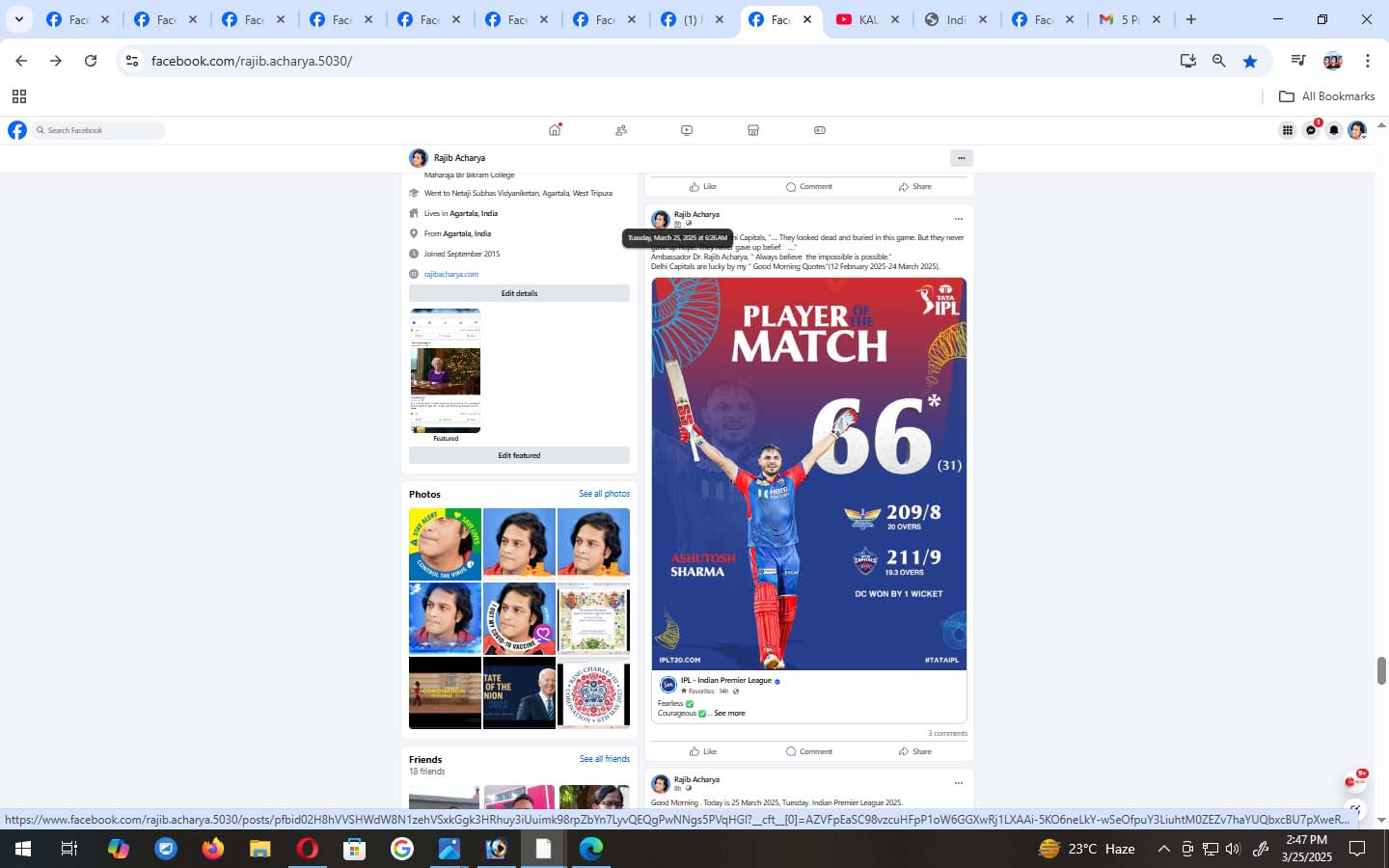
Task: Open See all photos link
Action: coord(604,494)
